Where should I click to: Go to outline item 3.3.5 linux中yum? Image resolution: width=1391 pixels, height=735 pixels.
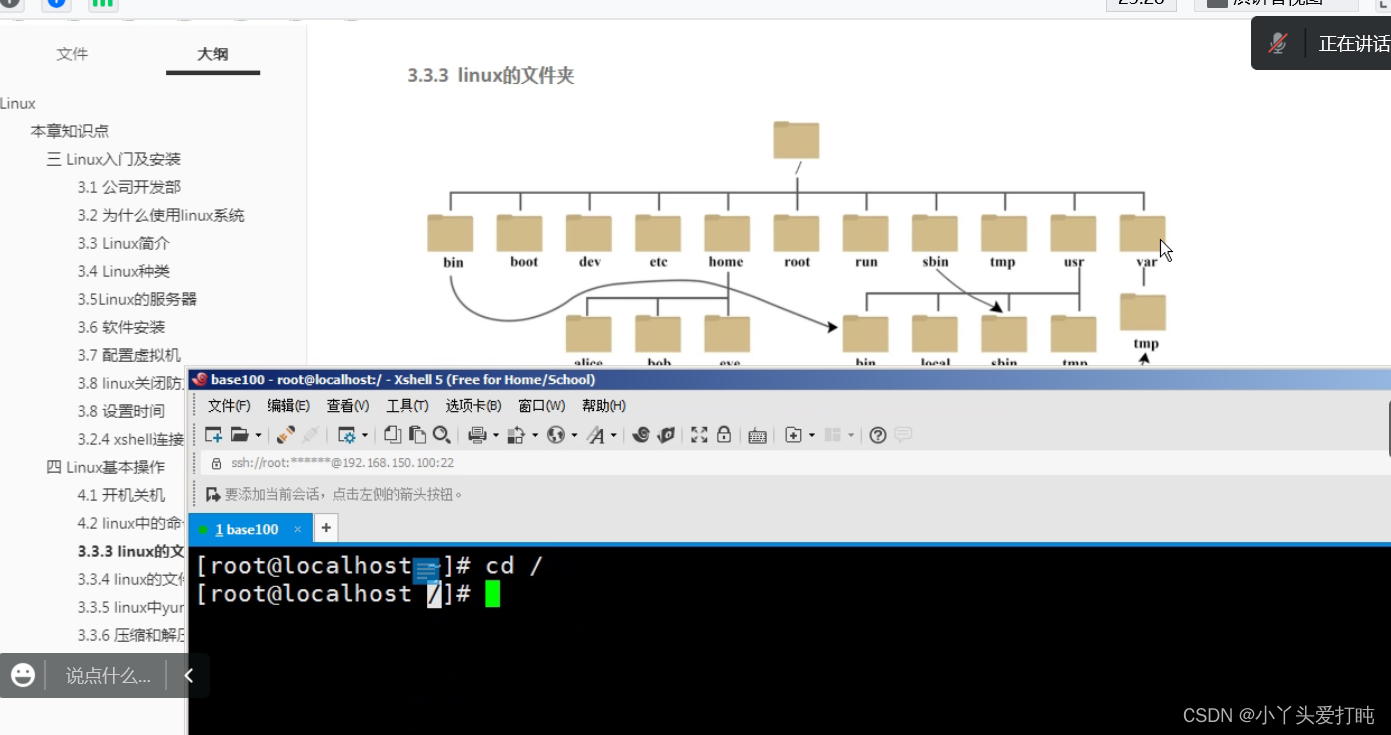click(132, 607)
